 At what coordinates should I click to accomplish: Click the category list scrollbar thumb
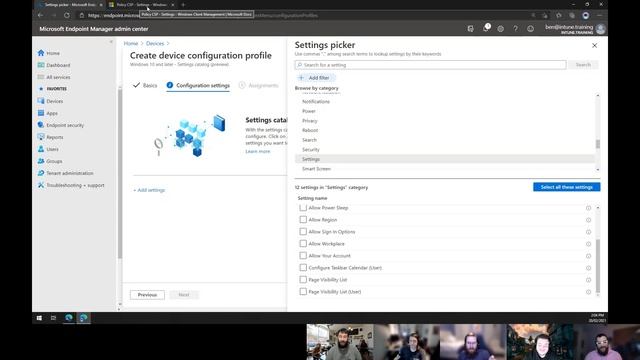598,144
